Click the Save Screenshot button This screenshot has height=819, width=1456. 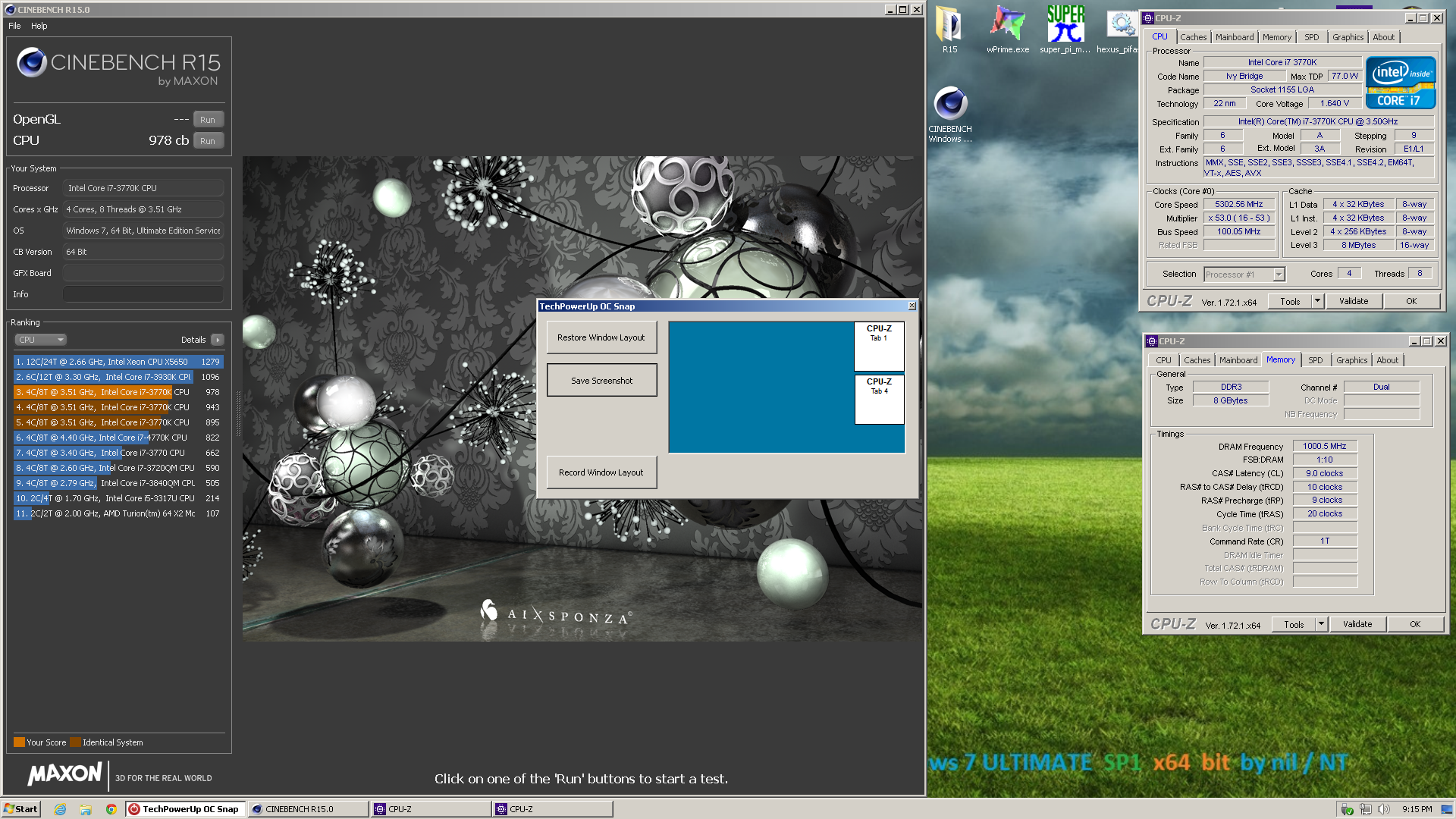coord(601,381)
